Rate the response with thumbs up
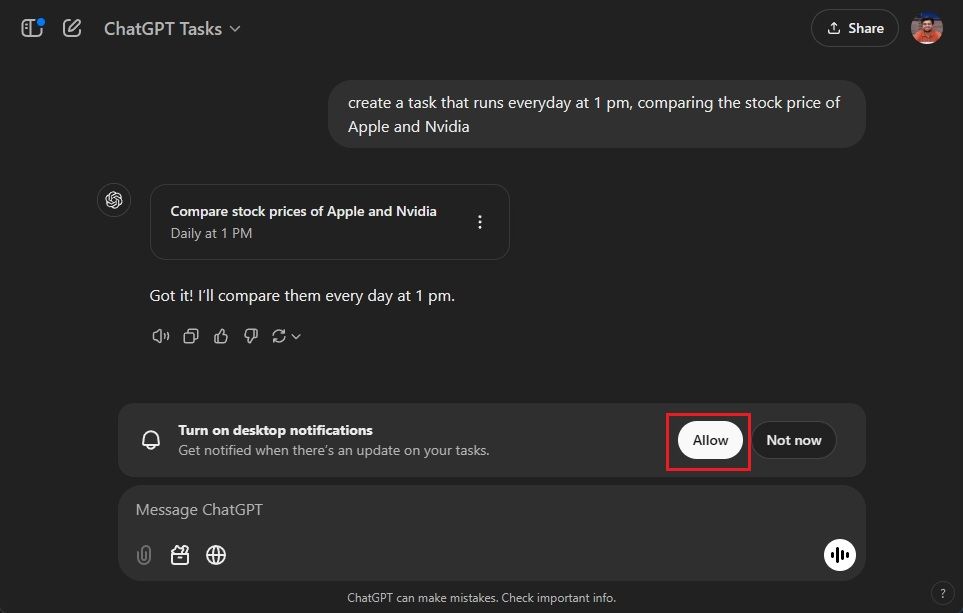 coord(220,336)
